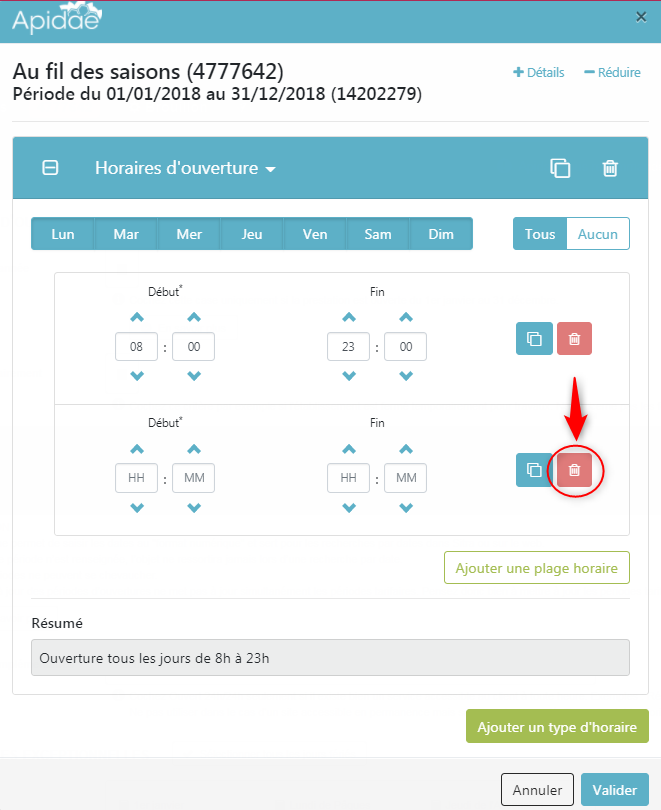Viewport: 661px width, 810px height.
Task: Toggle the Dim day button
Action: 441,234
